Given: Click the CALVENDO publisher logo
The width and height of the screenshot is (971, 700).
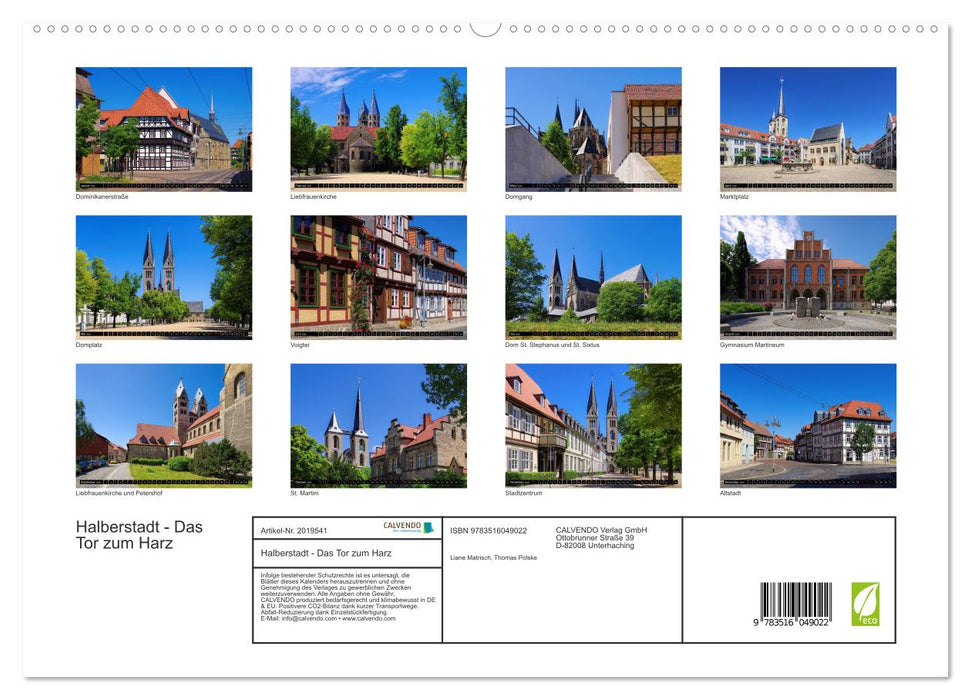Looking at the screenshot, I should 404,527.
